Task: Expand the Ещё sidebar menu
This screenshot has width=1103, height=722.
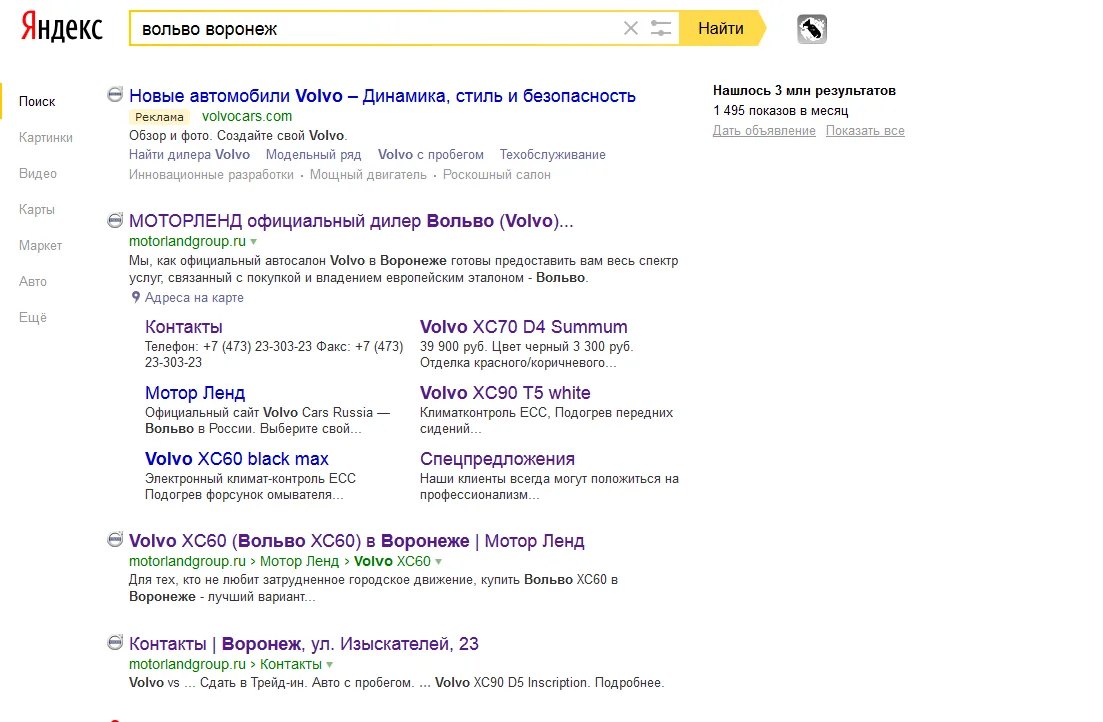Action: click(32, 317)
